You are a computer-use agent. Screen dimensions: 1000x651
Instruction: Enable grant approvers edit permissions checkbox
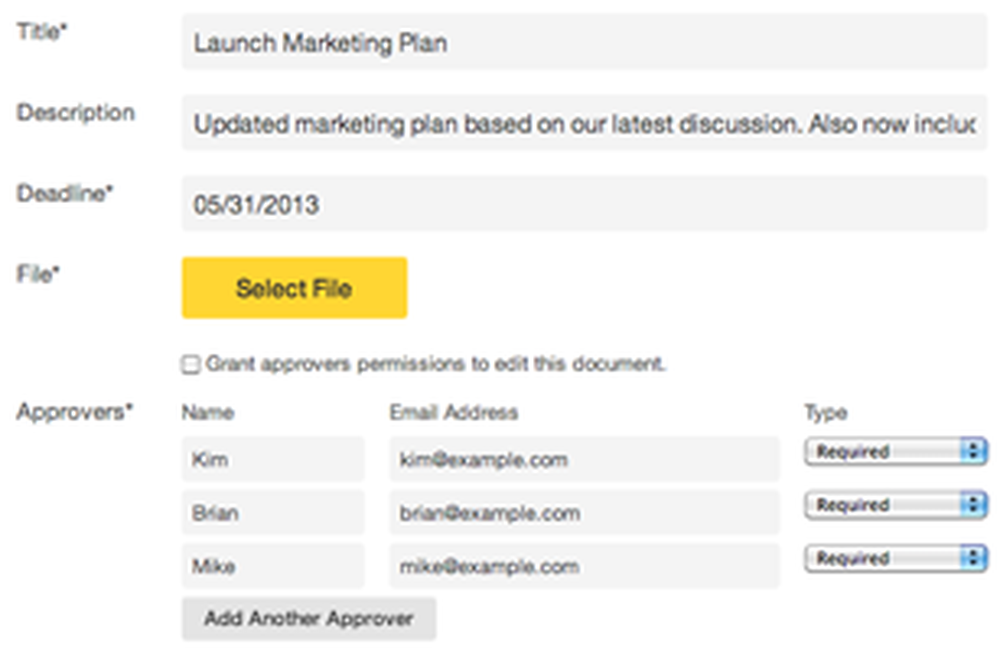(191, 365)
